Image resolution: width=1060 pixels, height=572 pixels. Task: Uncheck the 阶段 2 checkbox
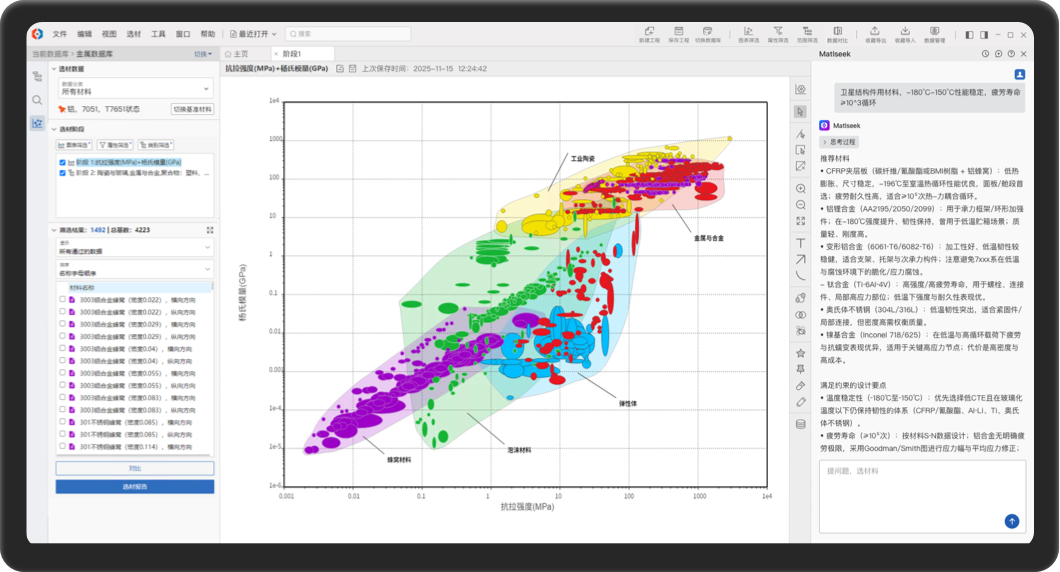pos(62,172)
